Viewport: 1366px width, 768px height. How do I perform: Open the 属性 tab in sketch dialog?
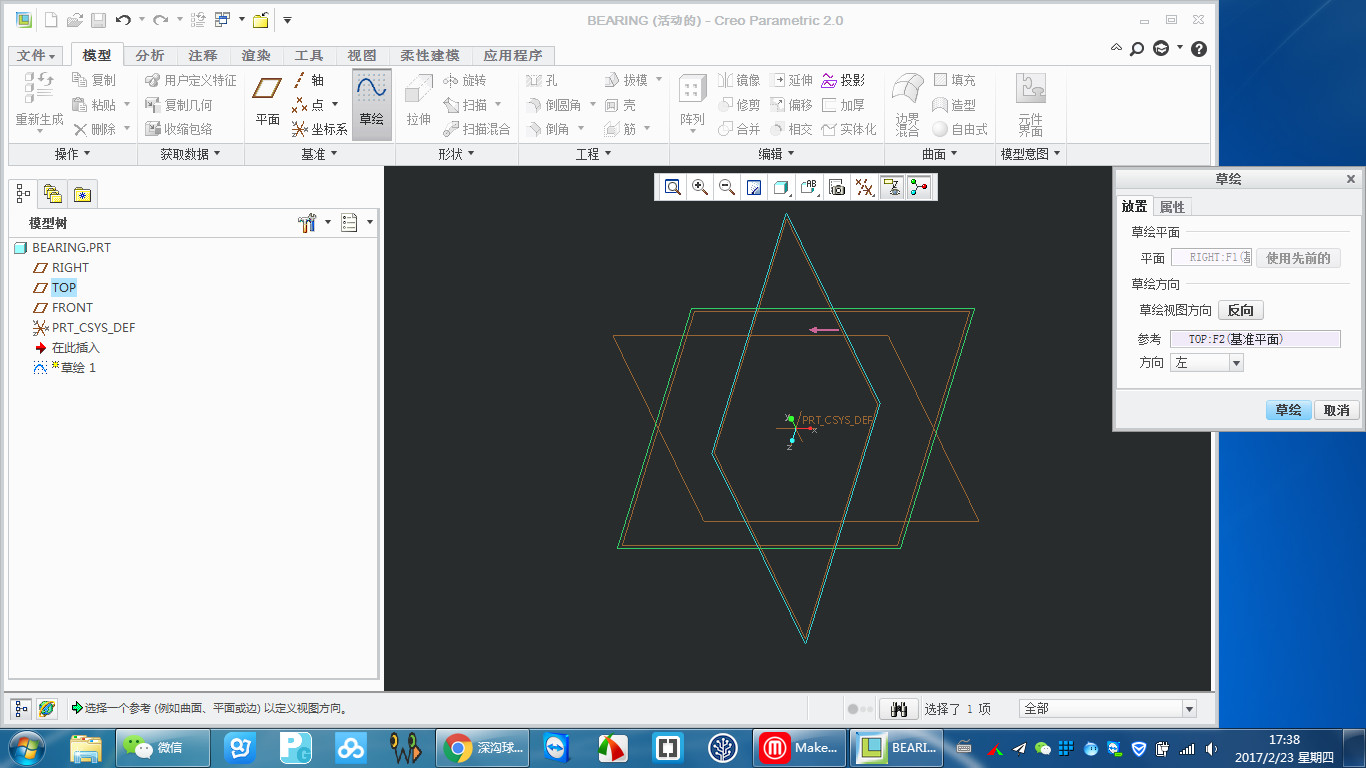(x=1172, y=207)
